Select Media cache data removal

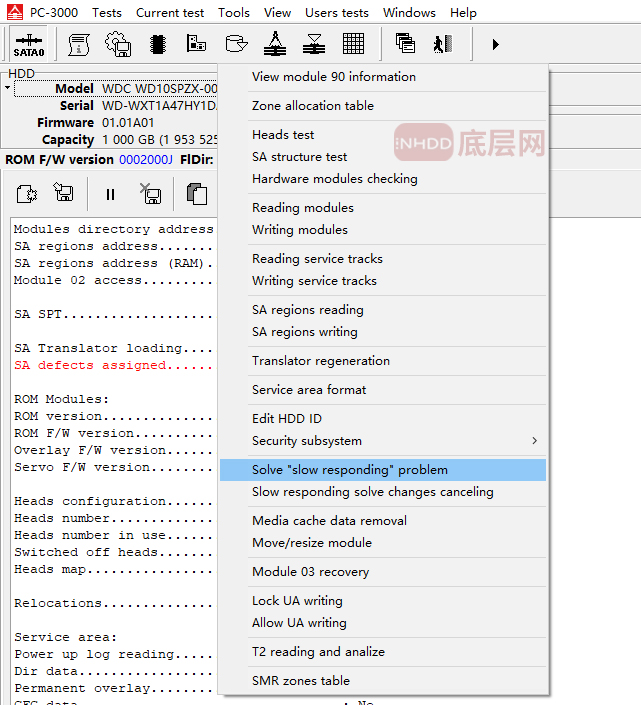(x=383, y=521)
